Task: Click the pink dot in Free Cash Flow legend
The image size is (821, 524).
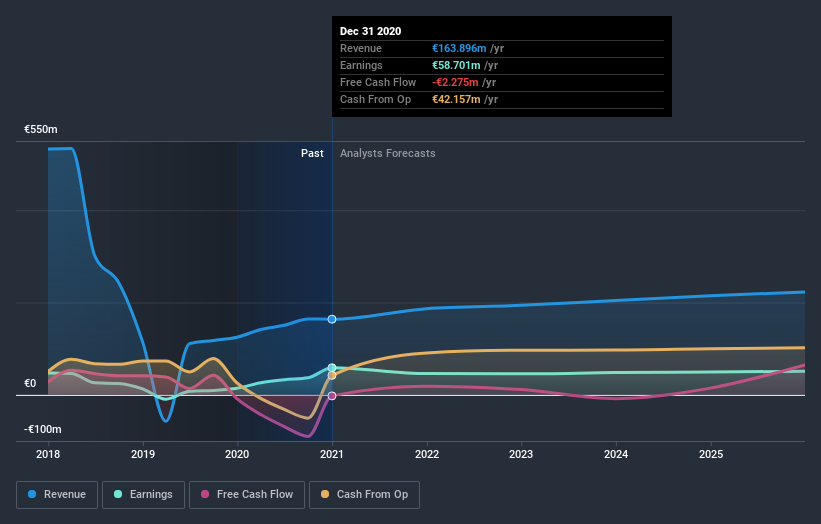Action: click(x=205, y=494)
